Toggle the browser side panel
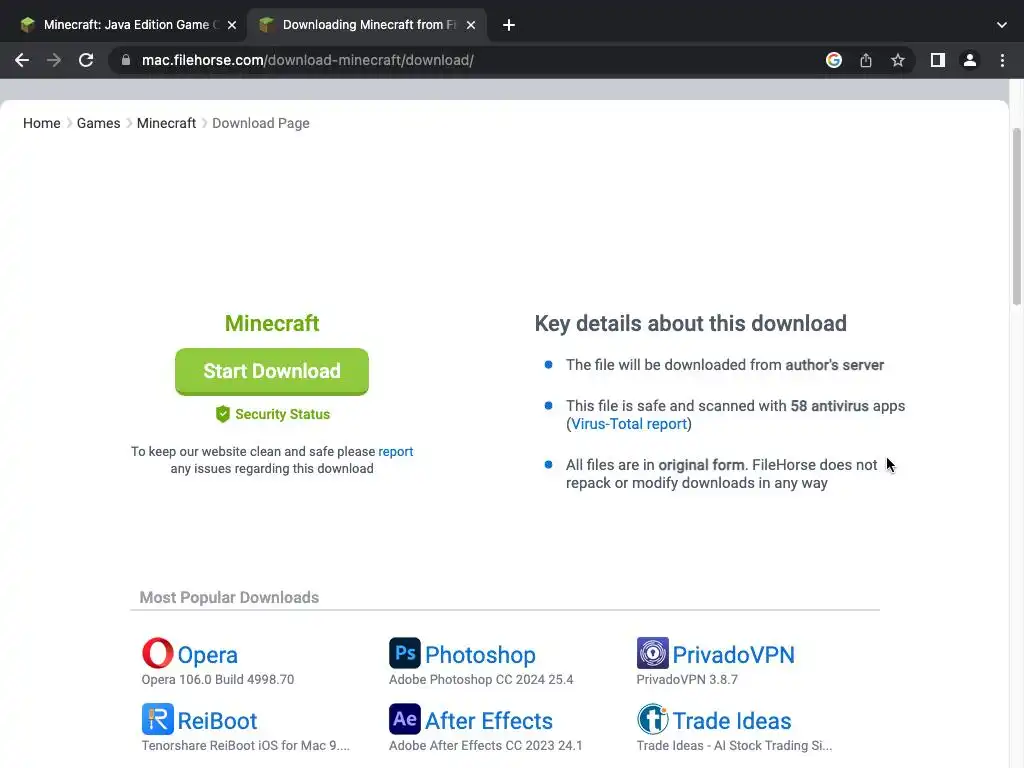Viewport: 1024px width, 768px height. click(937, 60)
